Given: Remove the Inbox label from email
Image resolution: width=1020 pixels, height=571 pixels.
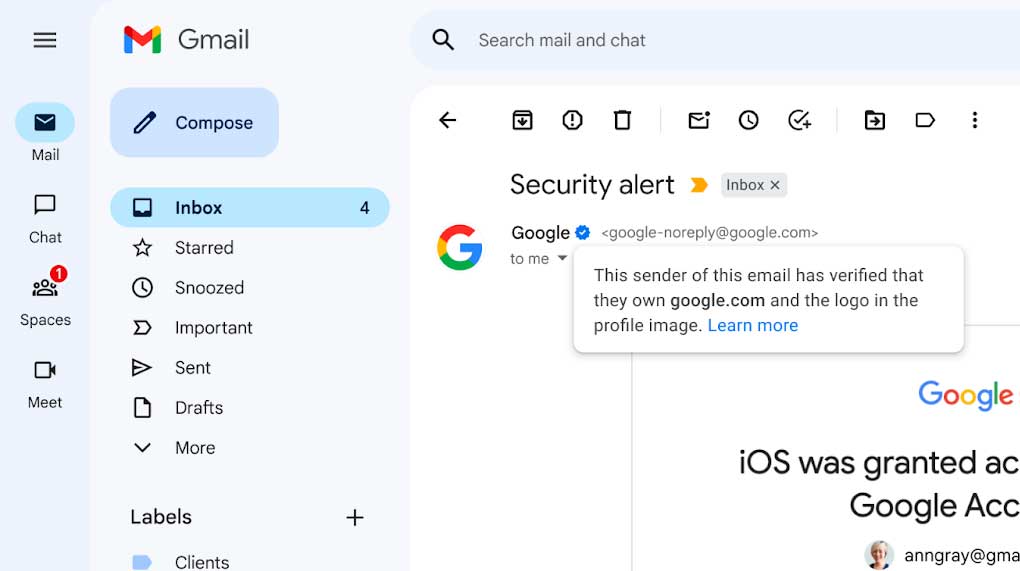Looking at the screenshot, I should (775, 185).
